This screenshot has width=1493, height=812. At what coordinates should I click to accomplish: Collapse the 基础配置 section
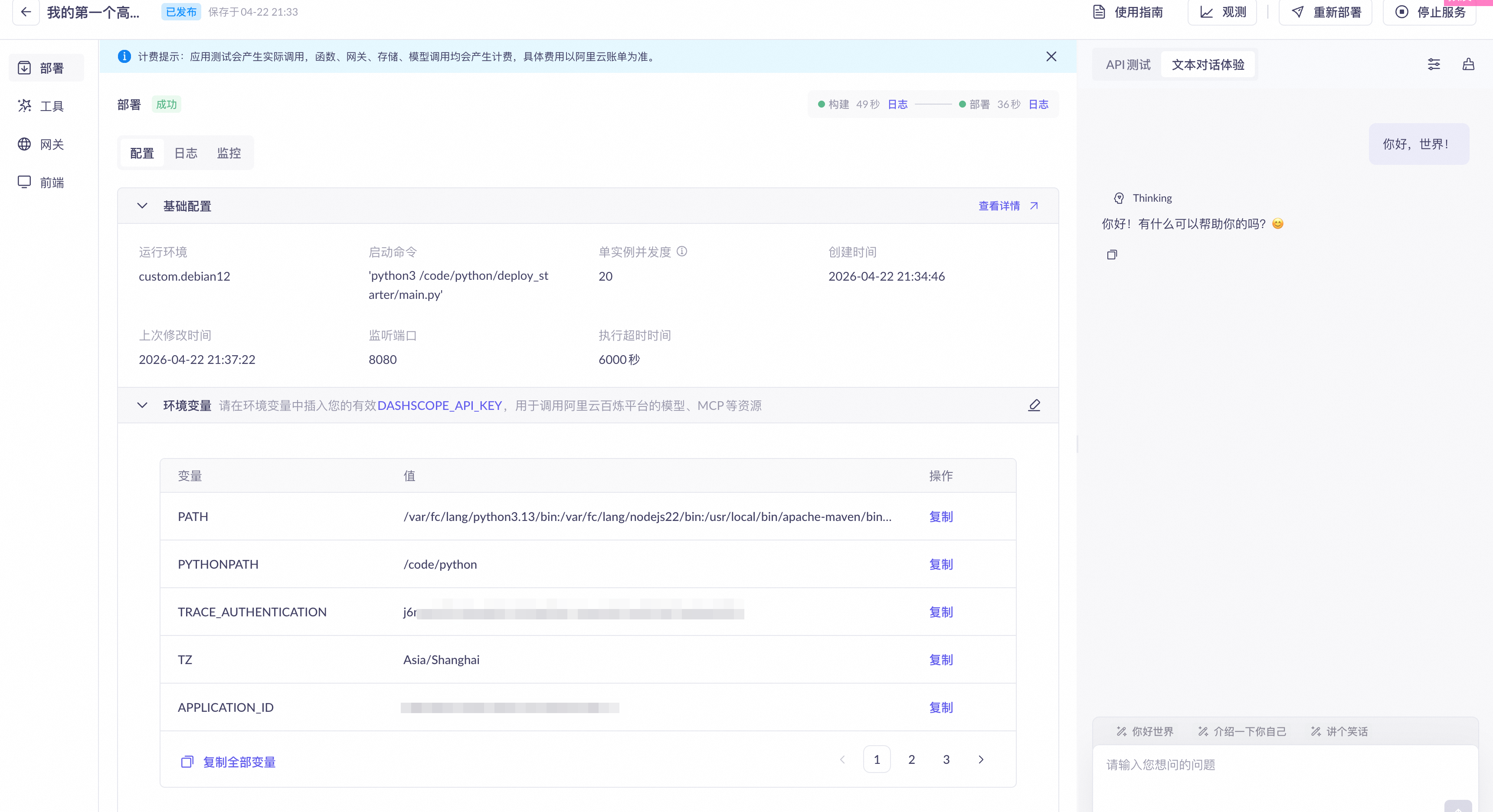(142, 206)
